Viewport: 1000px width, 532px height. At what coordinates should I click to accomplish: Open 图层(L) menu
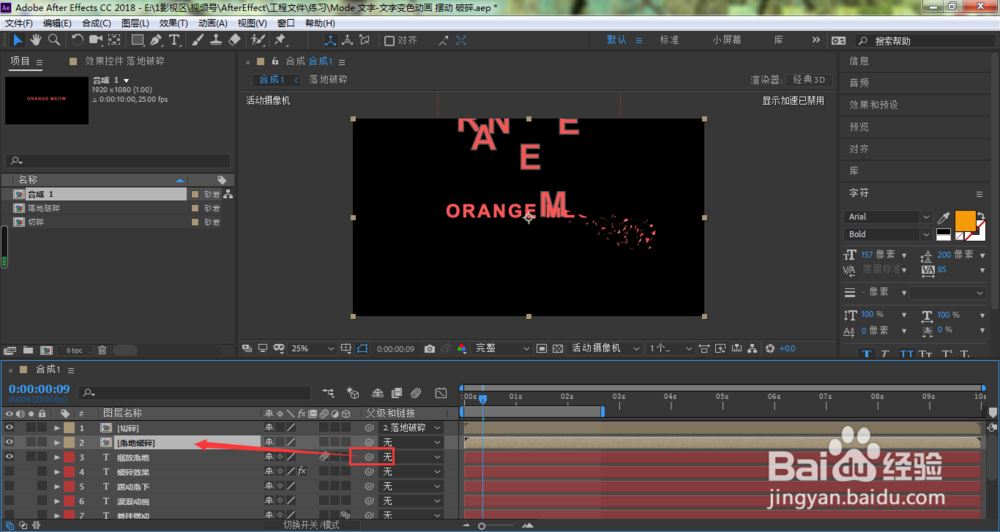(135, 23)
